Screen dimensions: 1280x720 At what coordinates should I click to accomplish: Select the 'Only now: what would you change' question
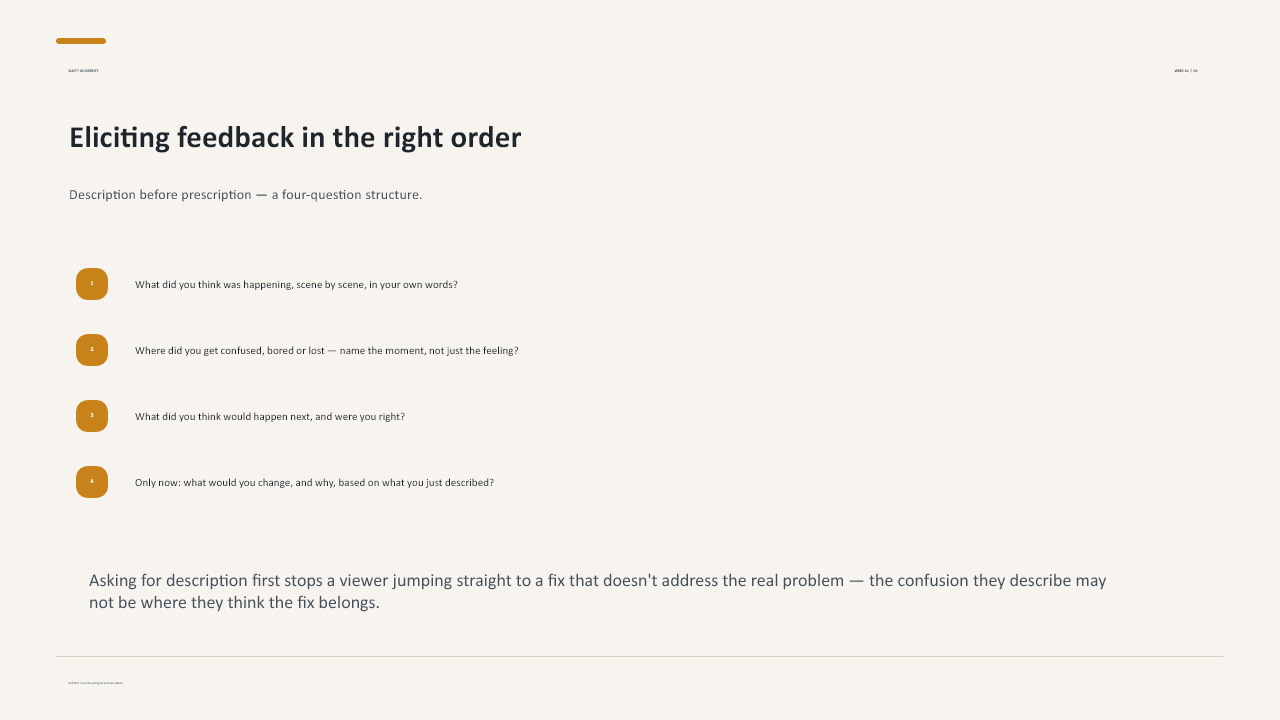coord(314,482)
